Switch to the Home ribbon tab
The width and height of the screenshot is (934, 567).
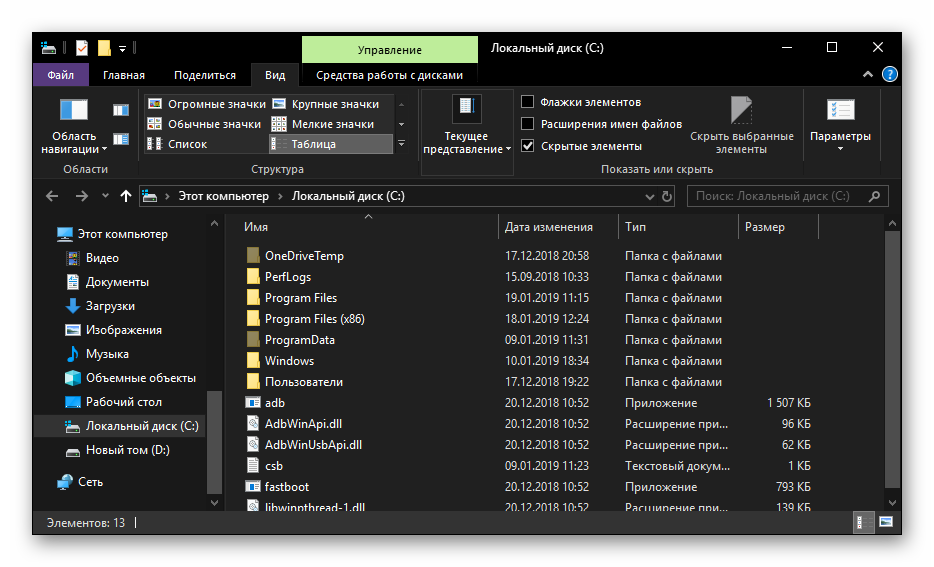[123, 75]
